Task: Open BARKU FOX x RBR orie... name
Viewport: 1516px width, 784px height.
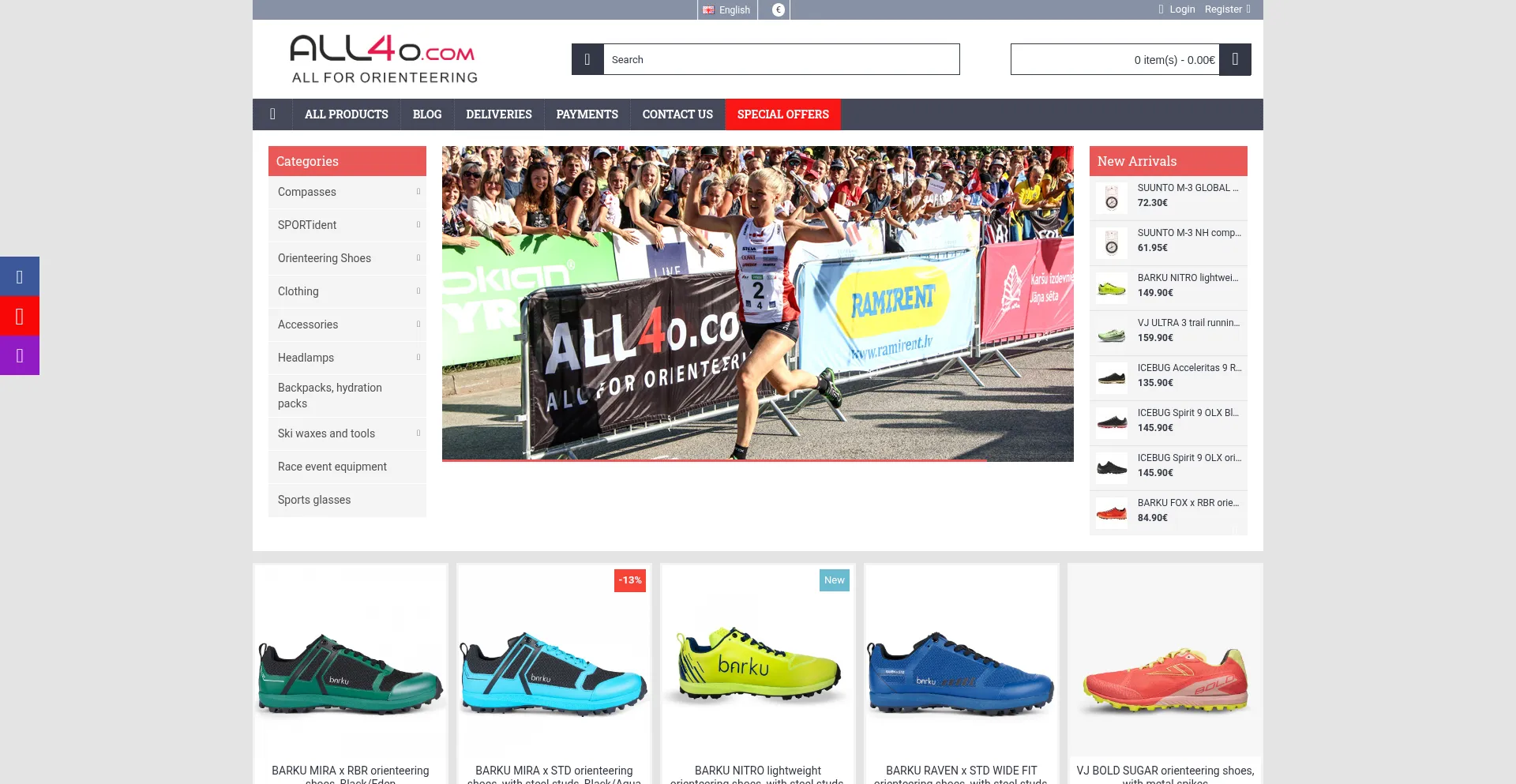Action: 1188,503
